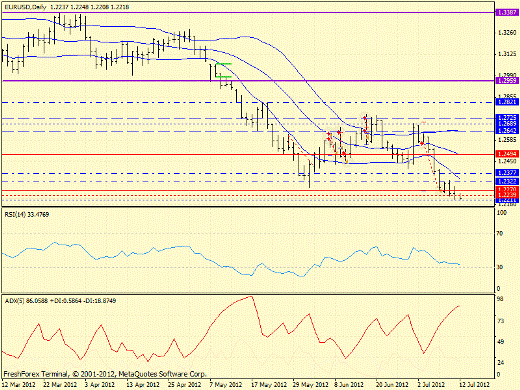Click the 7 May 2012 date label

coord(225,385)
